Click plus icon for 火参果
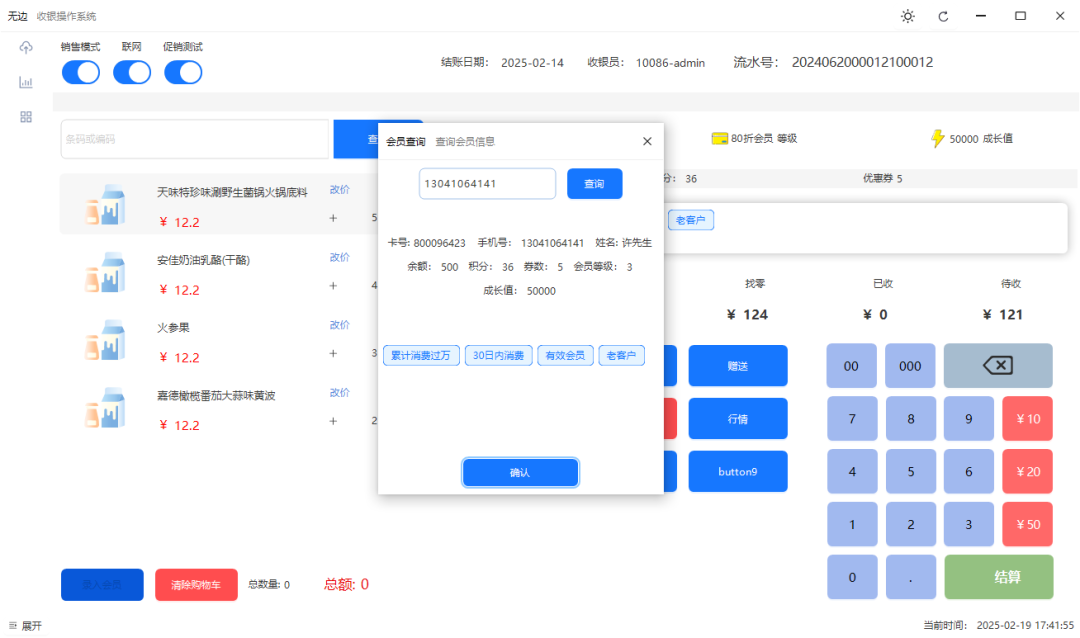This screenshot has height=638, width=1080. pyautogui.click(x=333, y=353)
